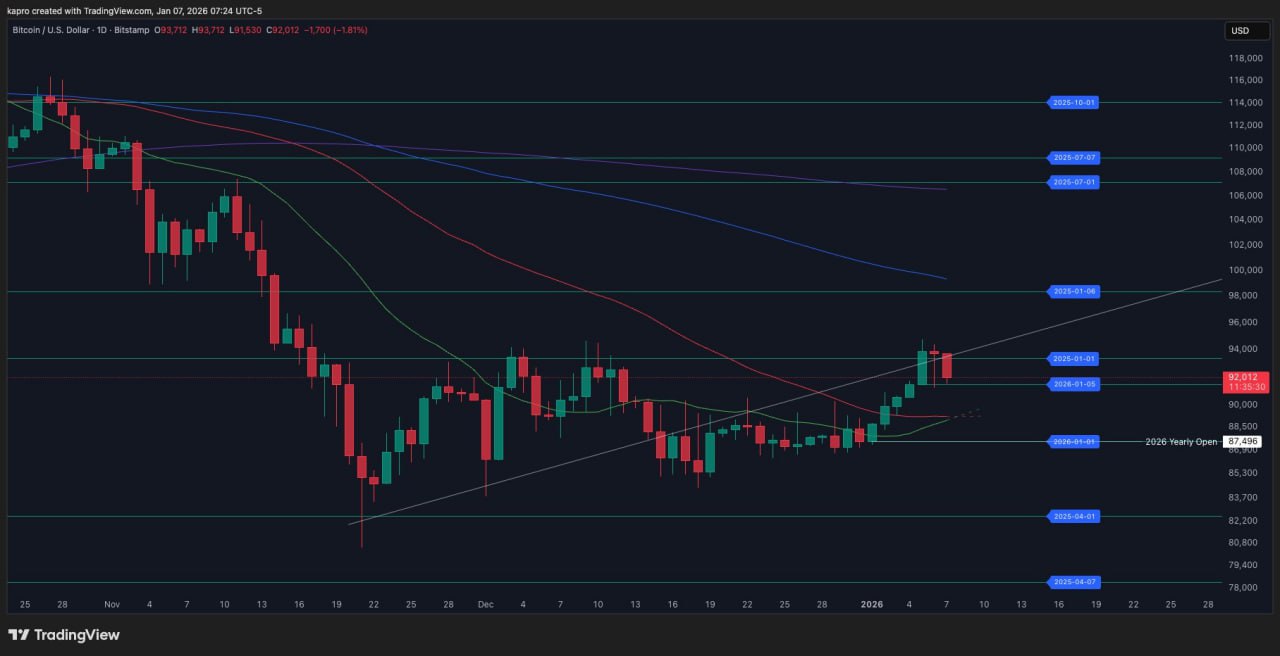Select the 2025-01-01 level label

tap(1073, 358)
